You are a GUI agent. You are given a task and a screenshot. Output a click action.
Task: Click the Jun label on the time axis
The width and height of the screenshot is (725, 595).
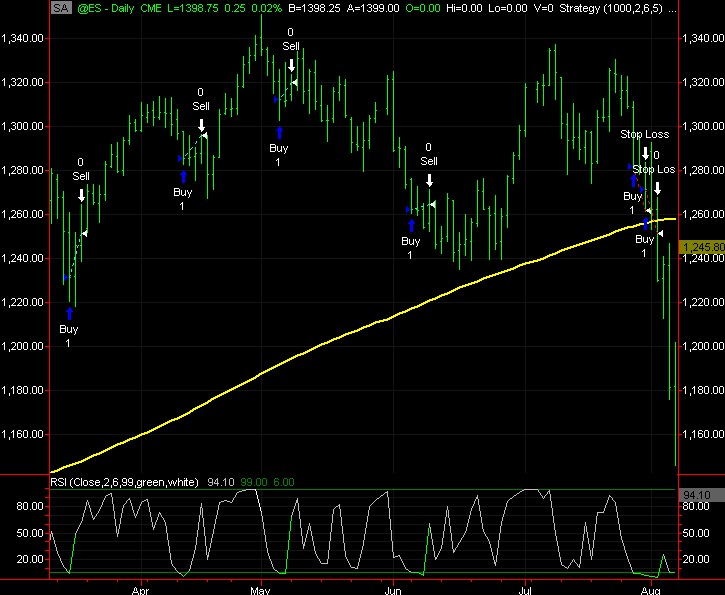(x=393, y=590)
